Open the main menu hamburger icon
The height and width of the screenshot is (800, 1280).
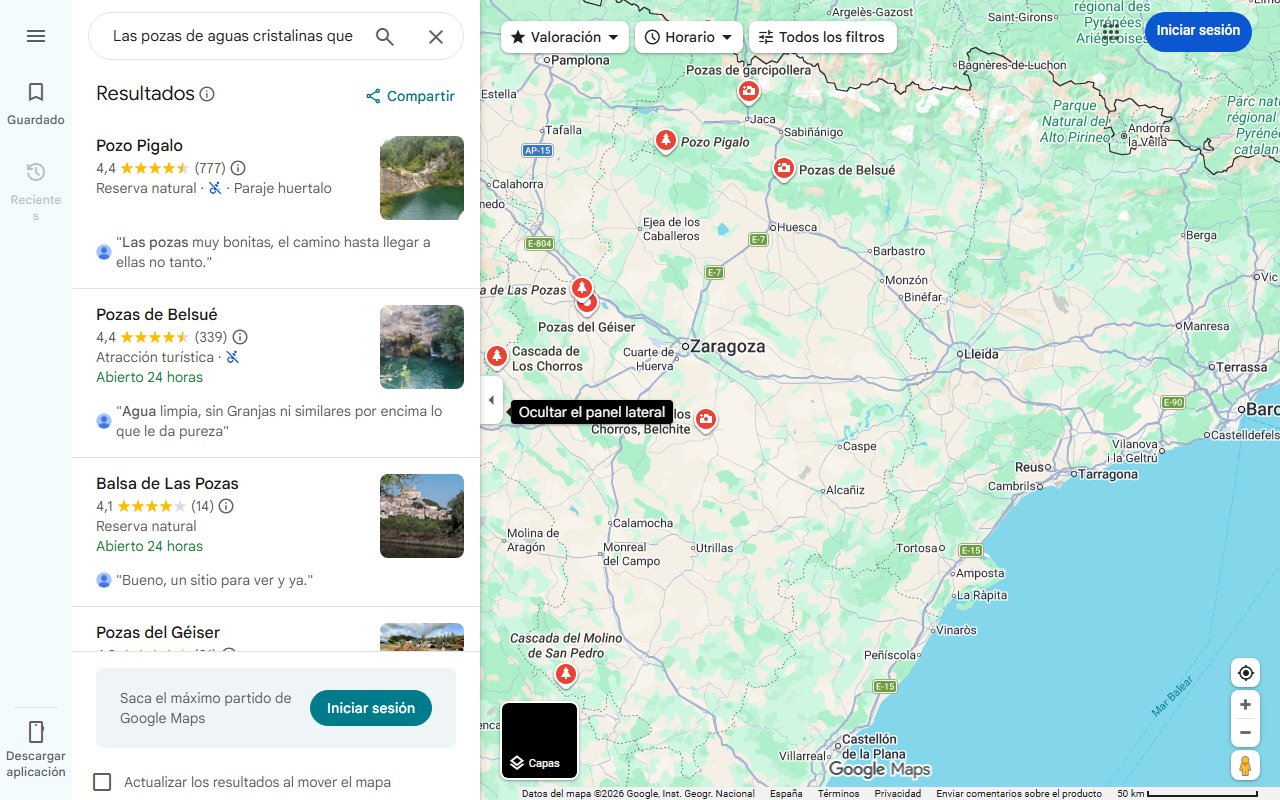click(36, 36)
